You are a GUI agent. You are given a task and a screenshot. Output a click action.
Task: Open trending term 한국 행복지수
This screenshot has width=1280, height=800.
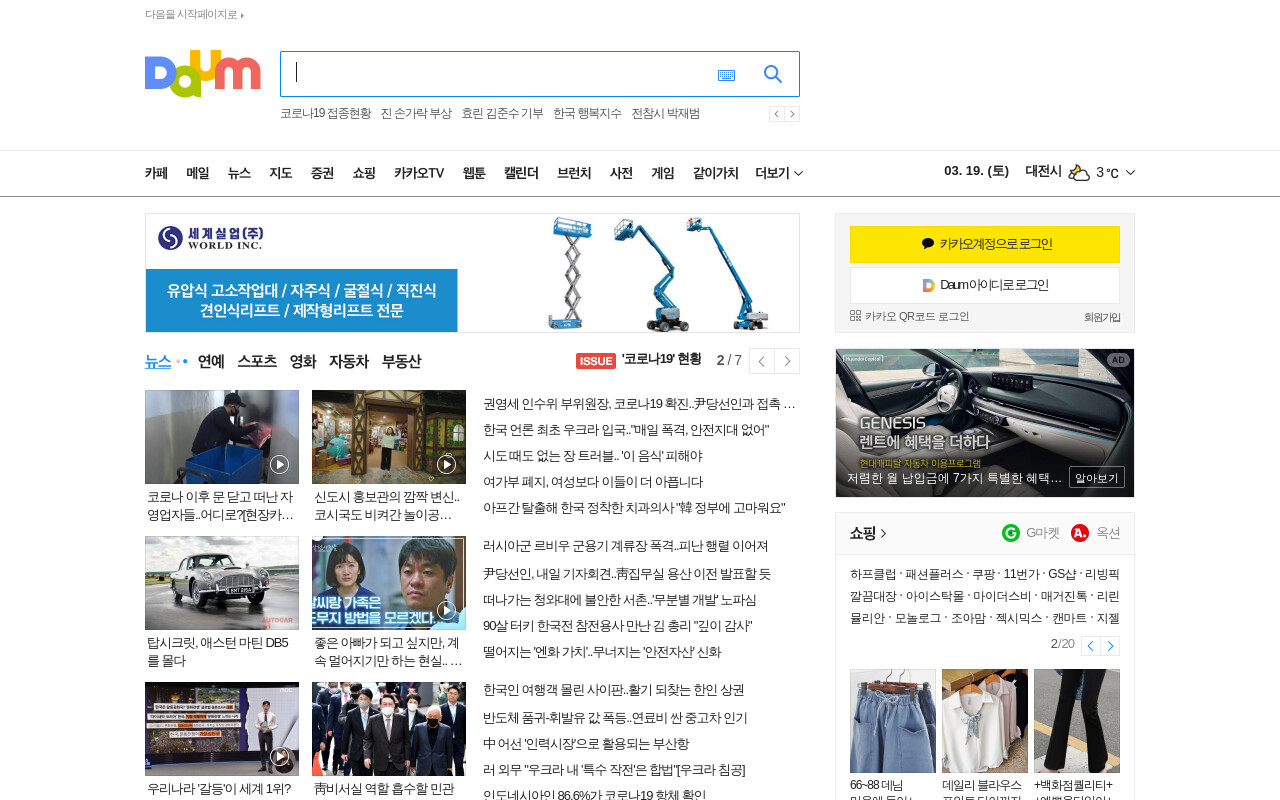coord(587,114)
